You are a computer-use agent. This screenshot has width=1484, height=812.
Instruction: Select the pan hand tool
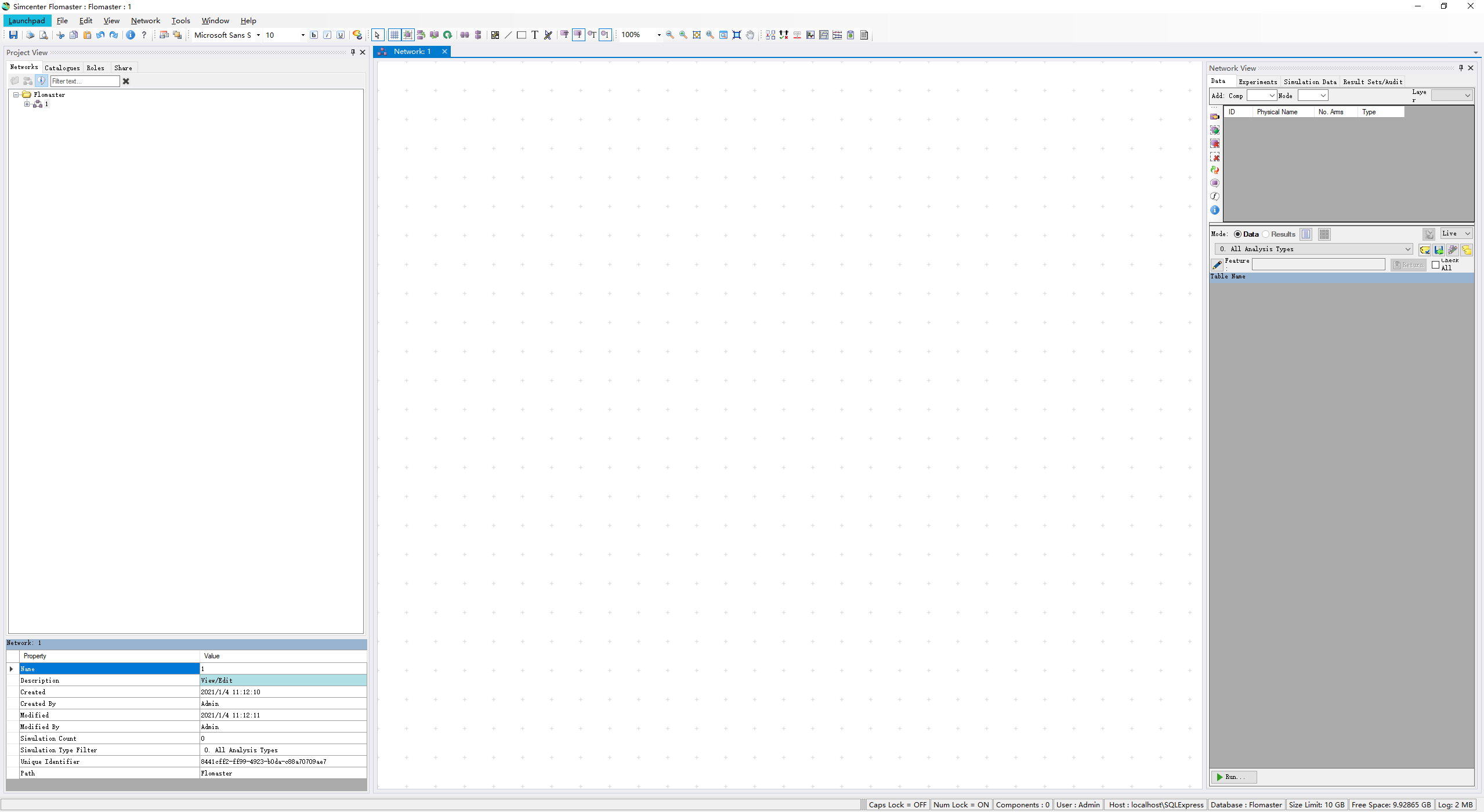point(750,35)
